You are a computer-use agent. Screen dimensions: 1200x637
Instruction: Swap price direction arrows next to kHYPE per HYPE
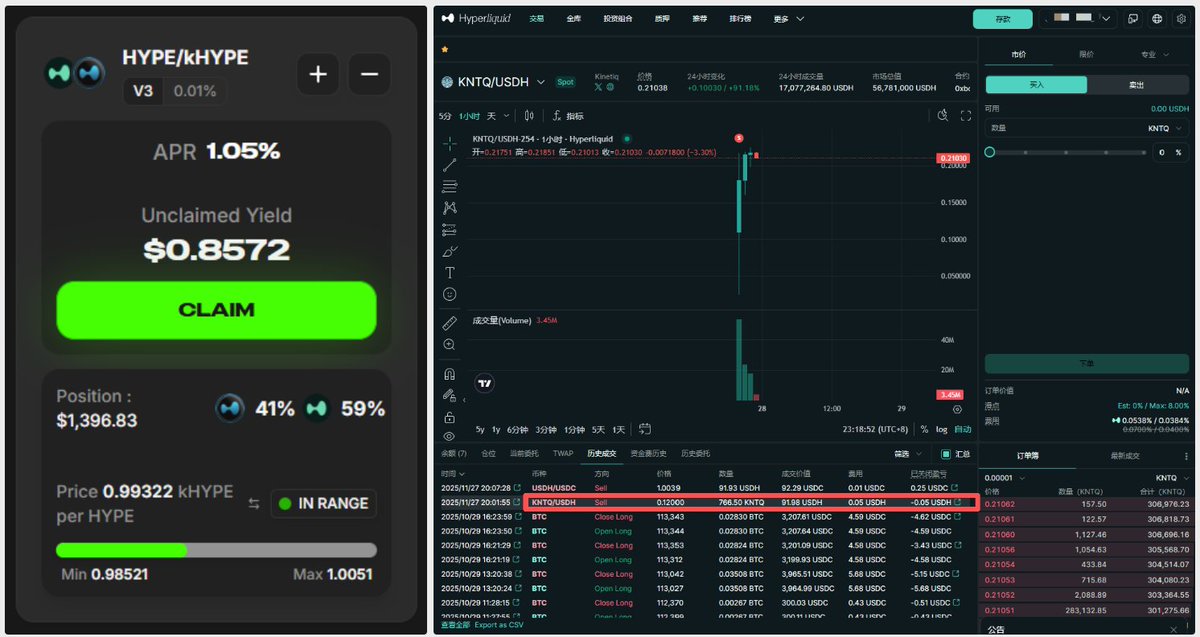pyautogui.click(x=254, y=504)
